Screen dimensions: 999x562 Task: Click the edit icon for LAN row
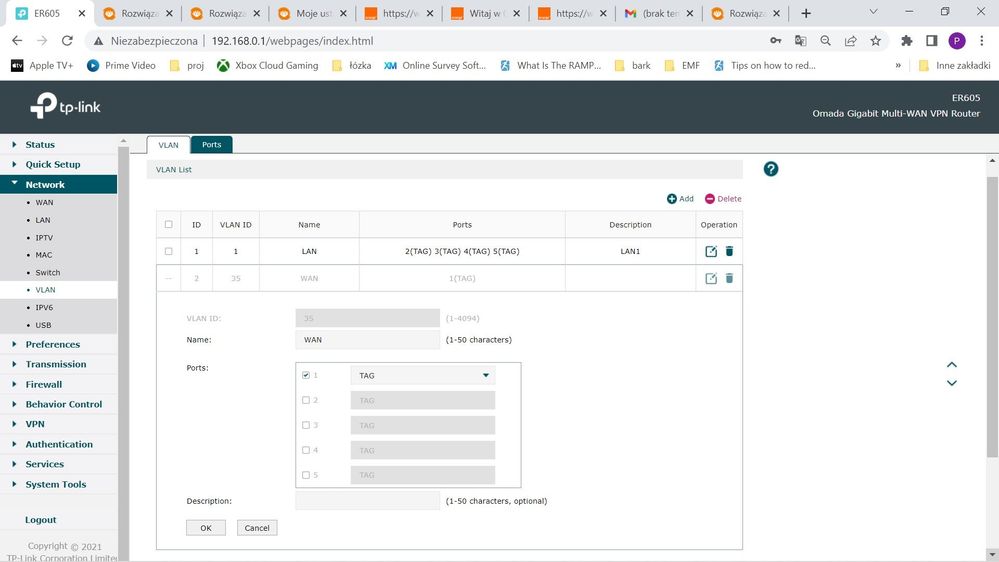pos(711,252)
